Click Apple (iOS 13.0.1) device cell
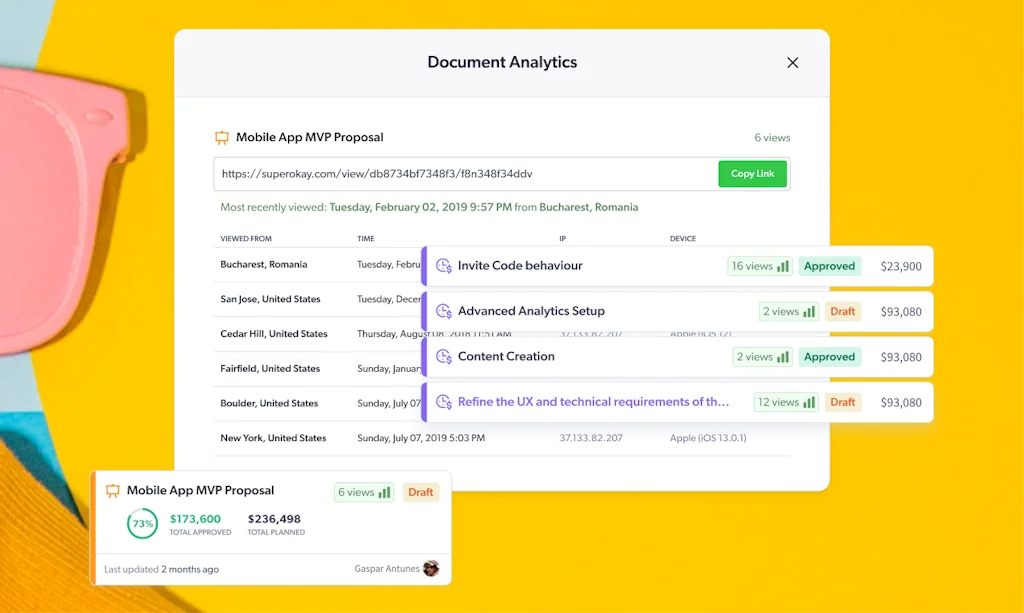Image resolution: width=1024 pixels, height=613 pixels. pyautogui.click(x=708, y=438)
